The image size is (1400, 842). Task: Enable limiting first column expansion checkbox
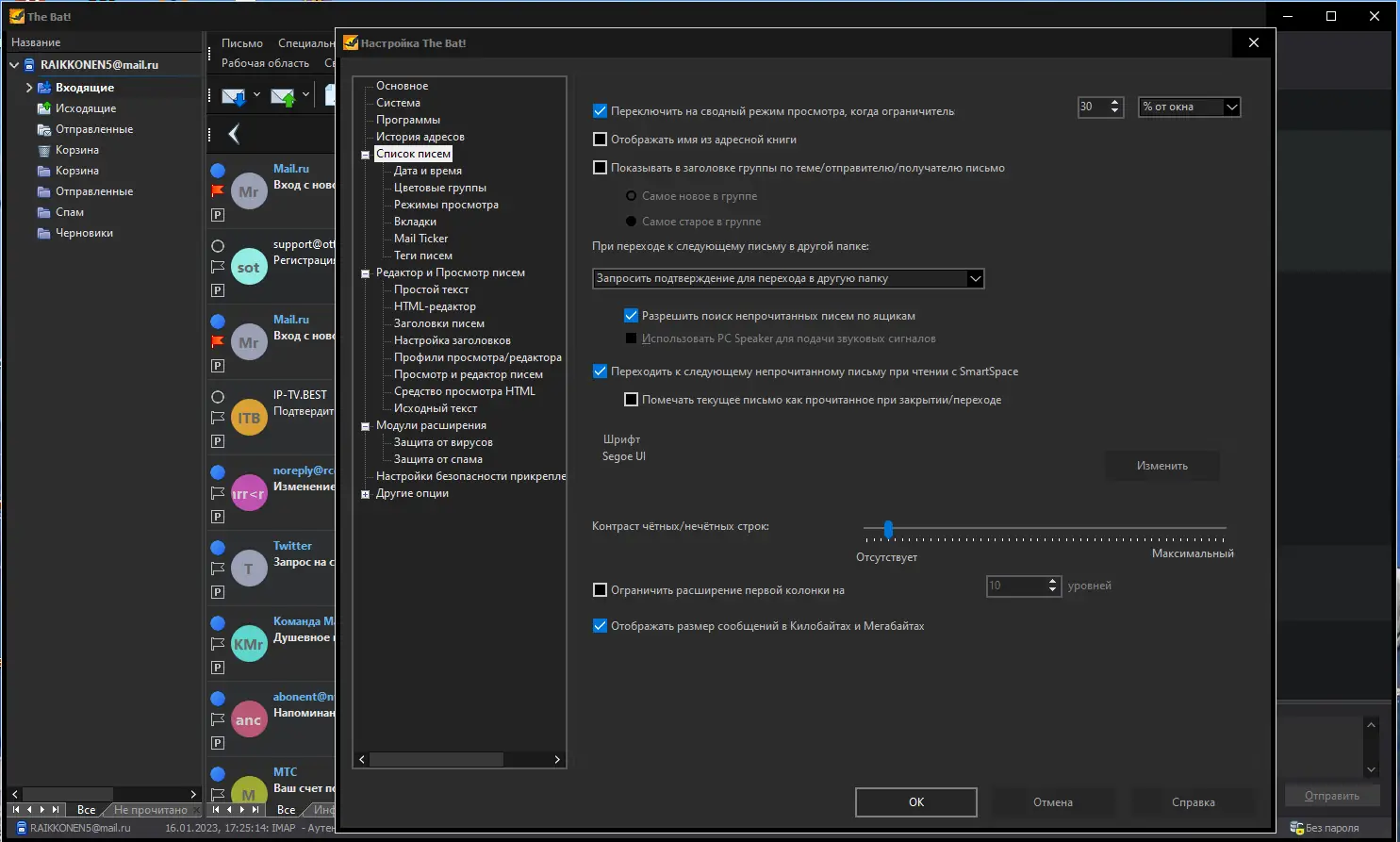click(x=600, y=590)
